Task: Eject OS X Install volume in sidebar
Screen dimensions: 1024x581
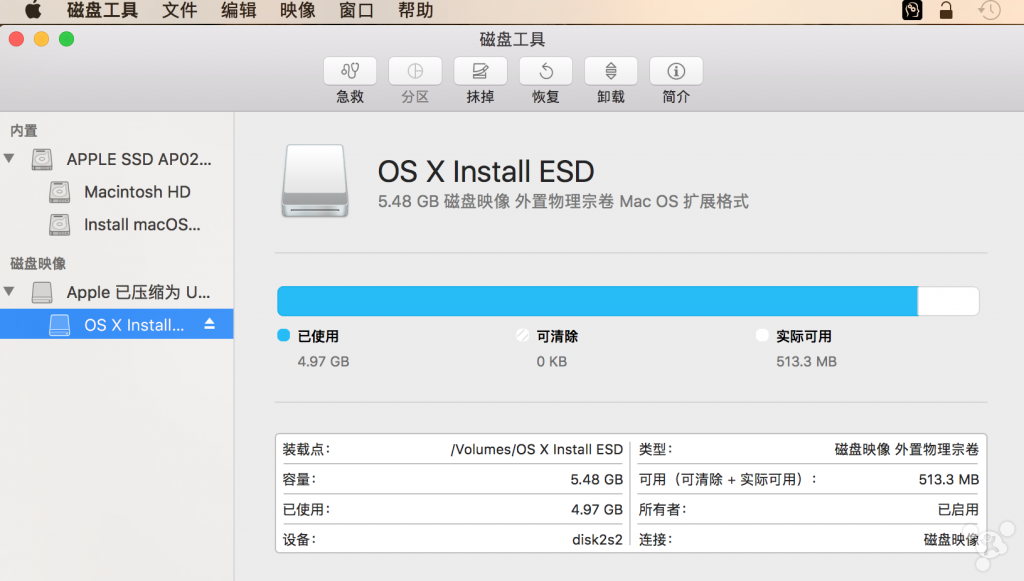Action: pyautogui.click(x=210, y=324)
